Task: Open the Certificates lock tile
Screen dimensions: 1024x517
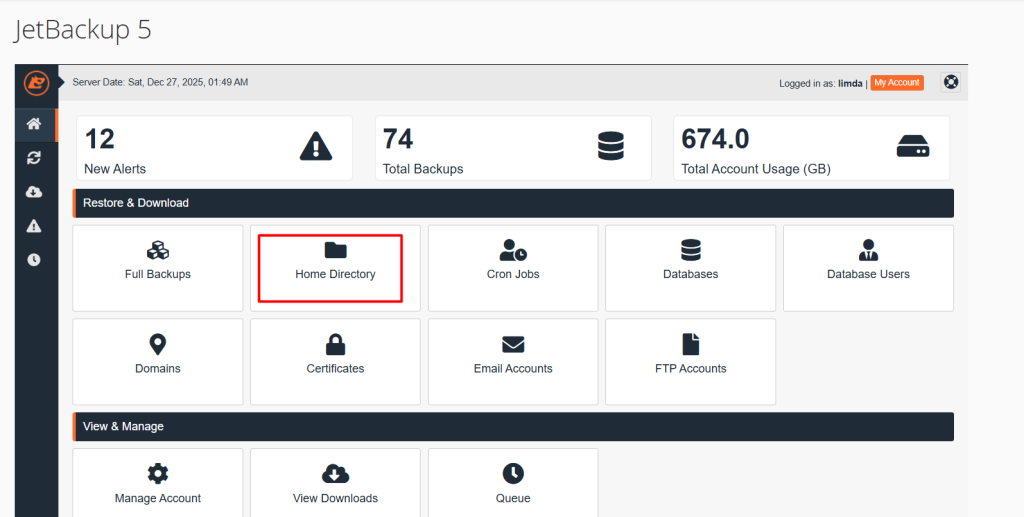Action: (335, 362)
